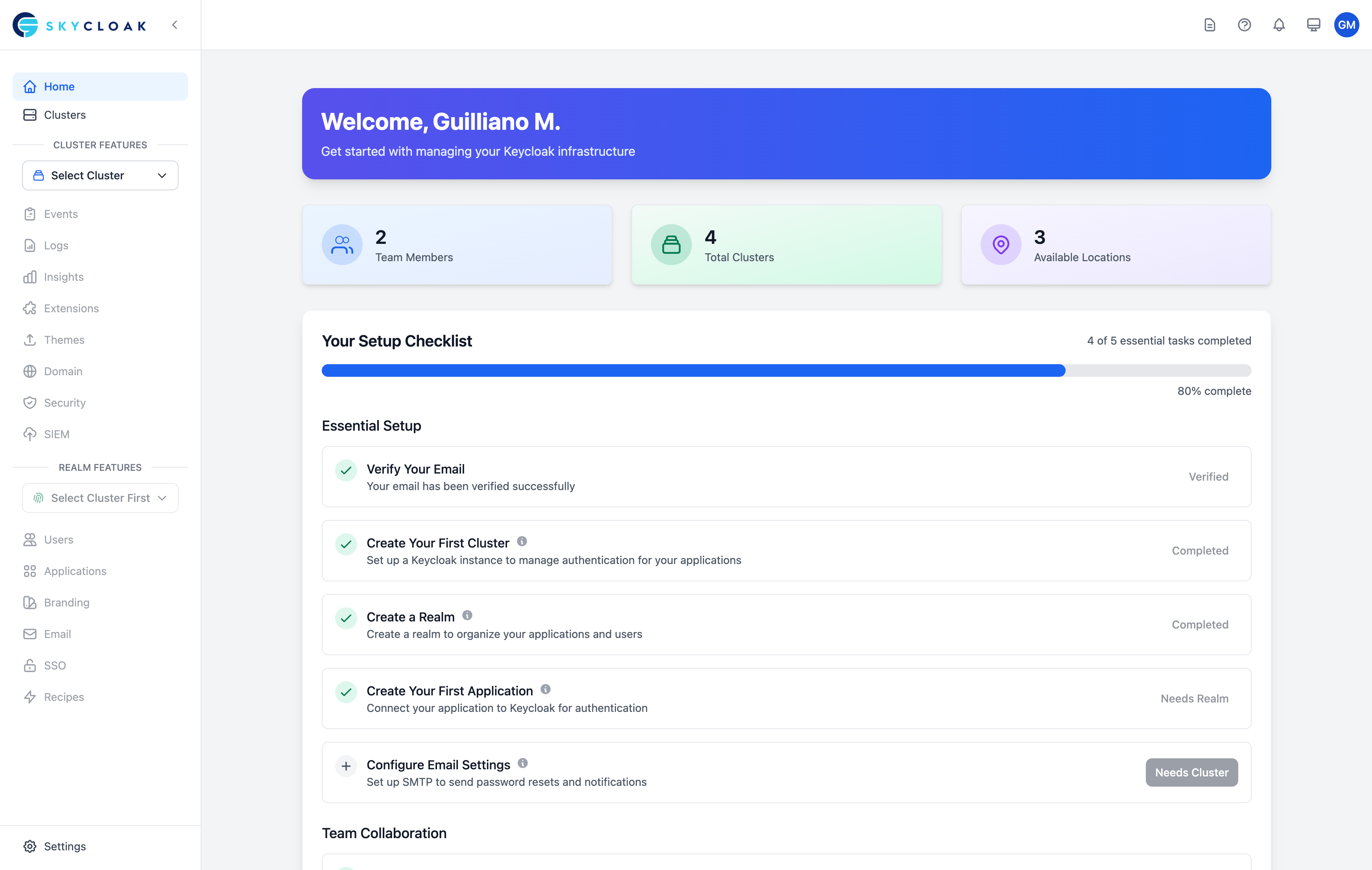
Task: Click the help question mark icon
Action: 1245,24
